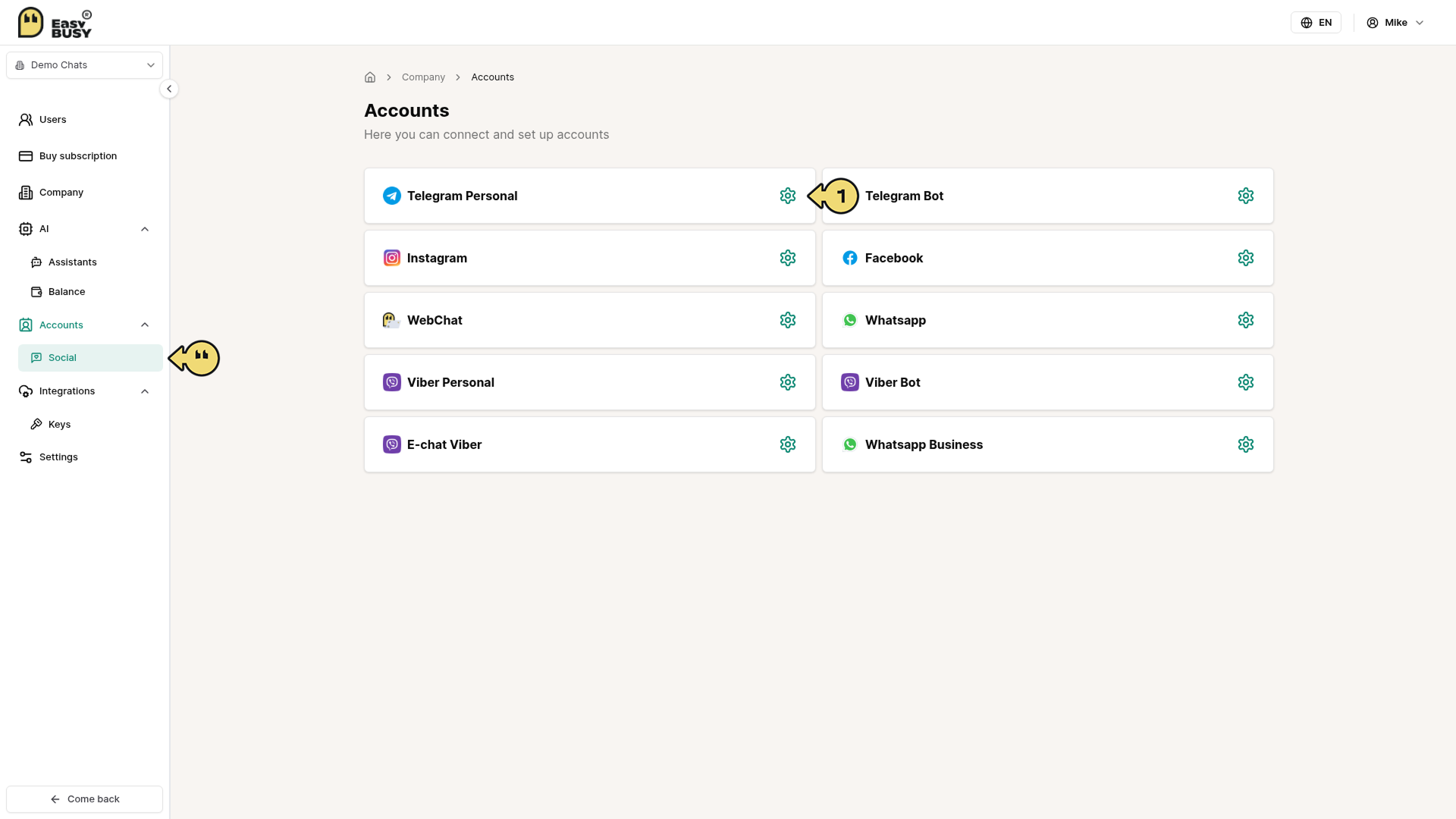Click the Instagram logo icon
Image resolution: width=1456 pixels, height=819 pixels.
point(392,258)
